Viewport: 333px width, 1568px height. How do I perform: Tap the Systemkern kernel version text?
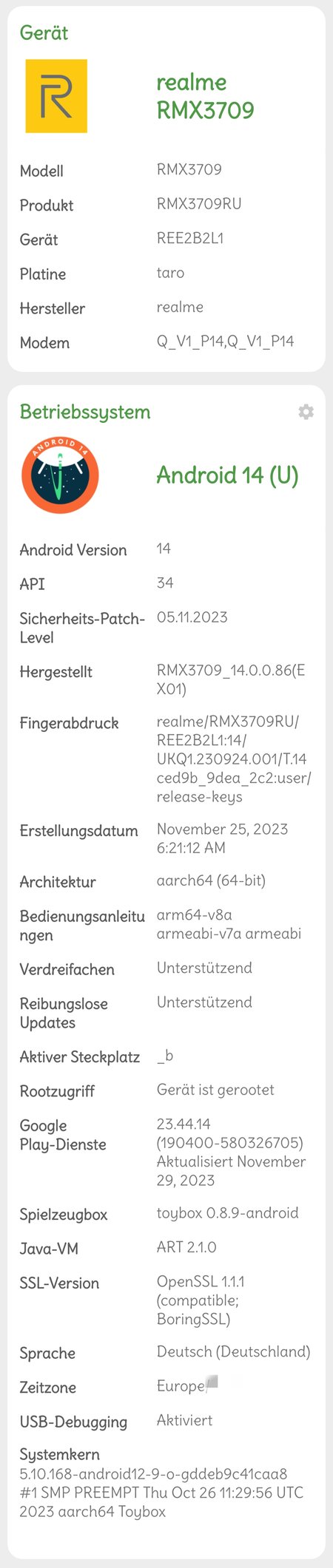[161, 1493]
